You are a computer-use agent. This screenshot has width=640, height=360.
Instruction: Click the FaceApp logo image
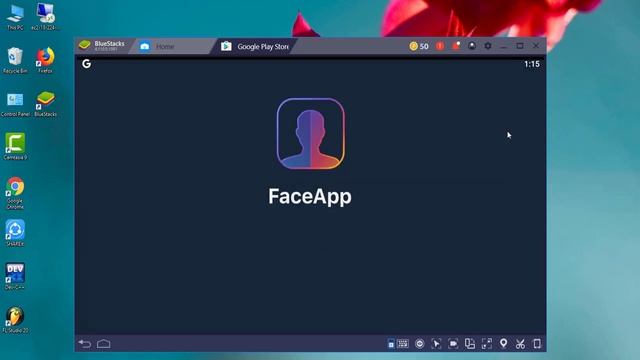tap(311, 133)
